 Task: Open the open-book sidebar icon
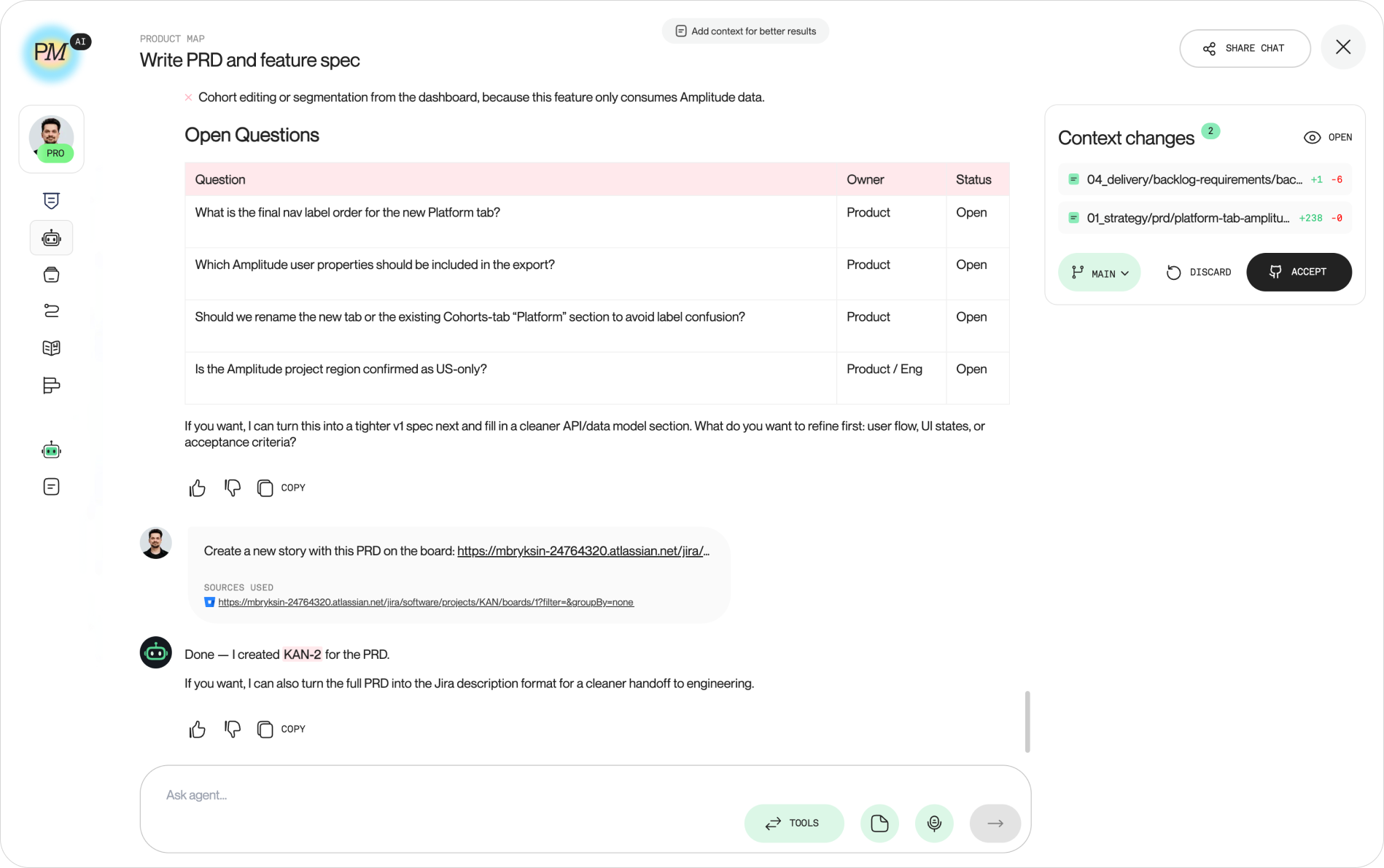point(51,348)
